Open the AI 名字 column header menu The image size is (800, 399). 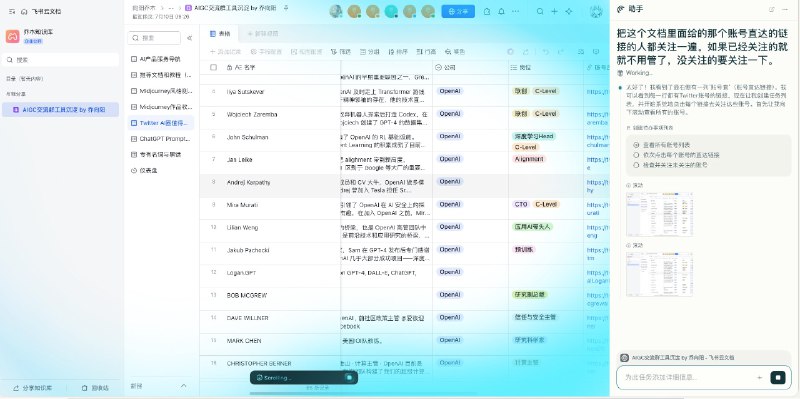[x=241, y=67]
